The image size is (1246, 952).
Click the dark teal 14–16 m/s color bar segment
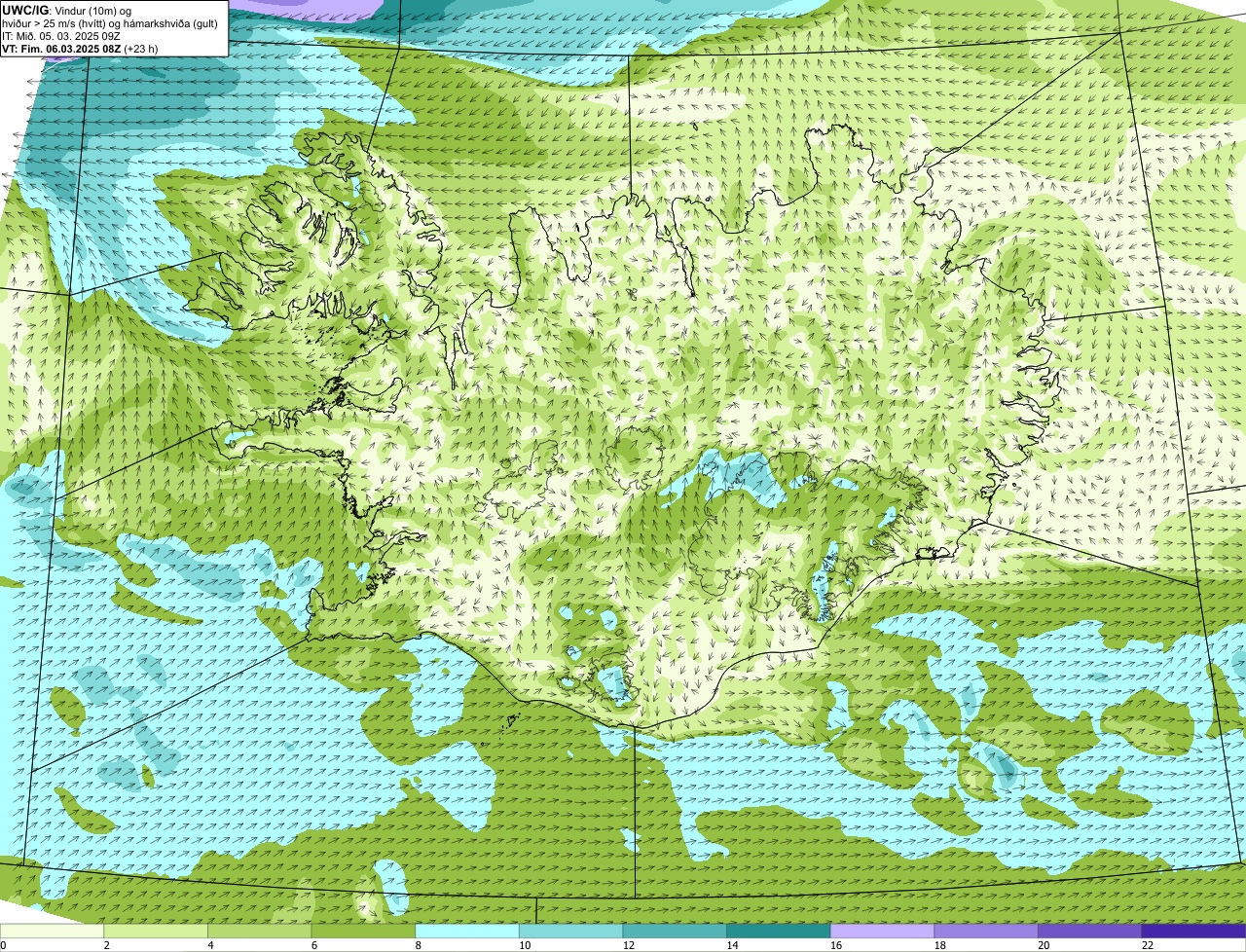(779, 931)
